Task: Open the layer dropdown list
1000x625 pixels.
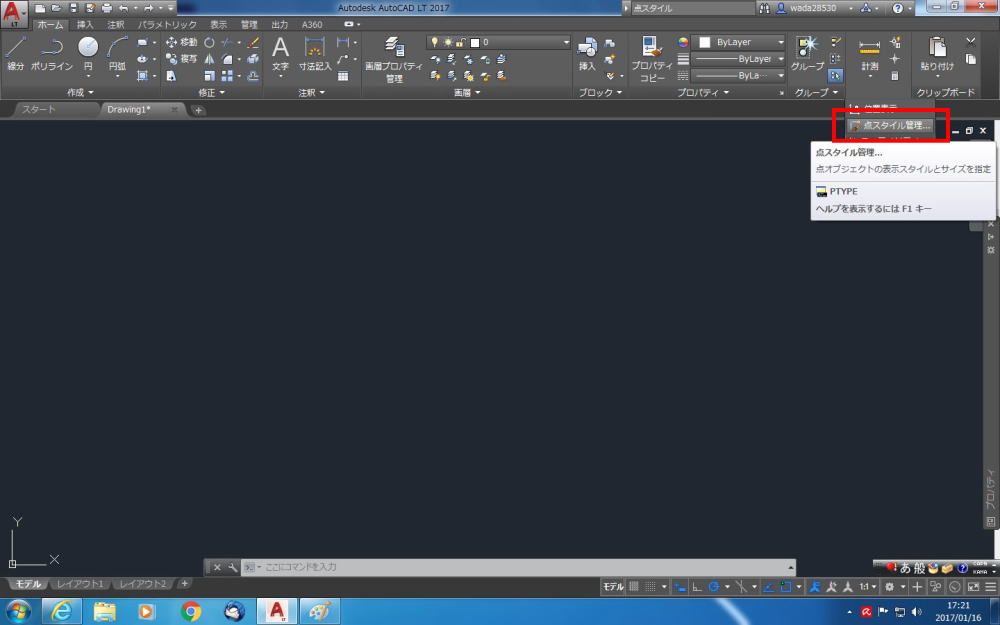Action: coord(566,42)
